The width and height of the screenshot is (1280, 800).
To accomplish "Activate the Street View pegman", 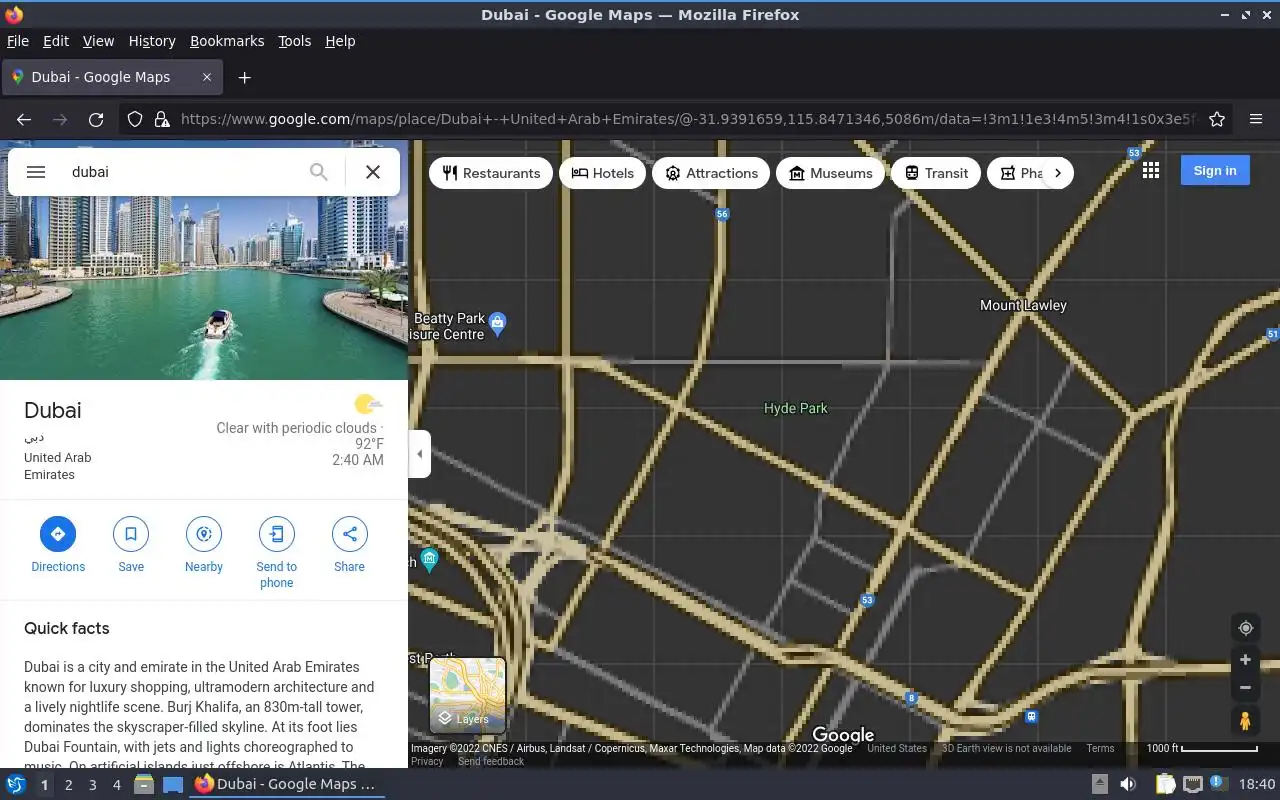I will point(1245,720).
